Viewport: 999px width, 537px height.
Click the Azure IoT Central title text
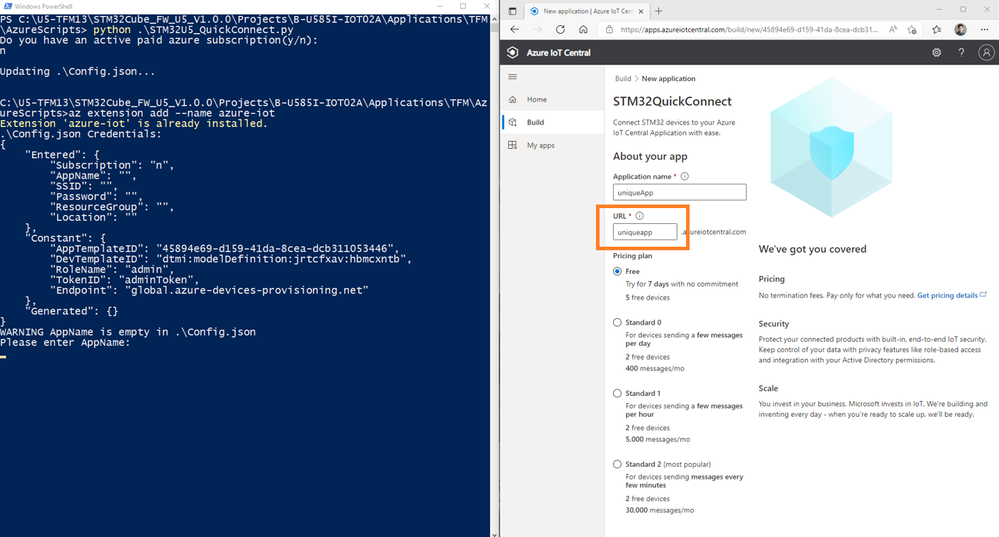(x=558, y=53)
